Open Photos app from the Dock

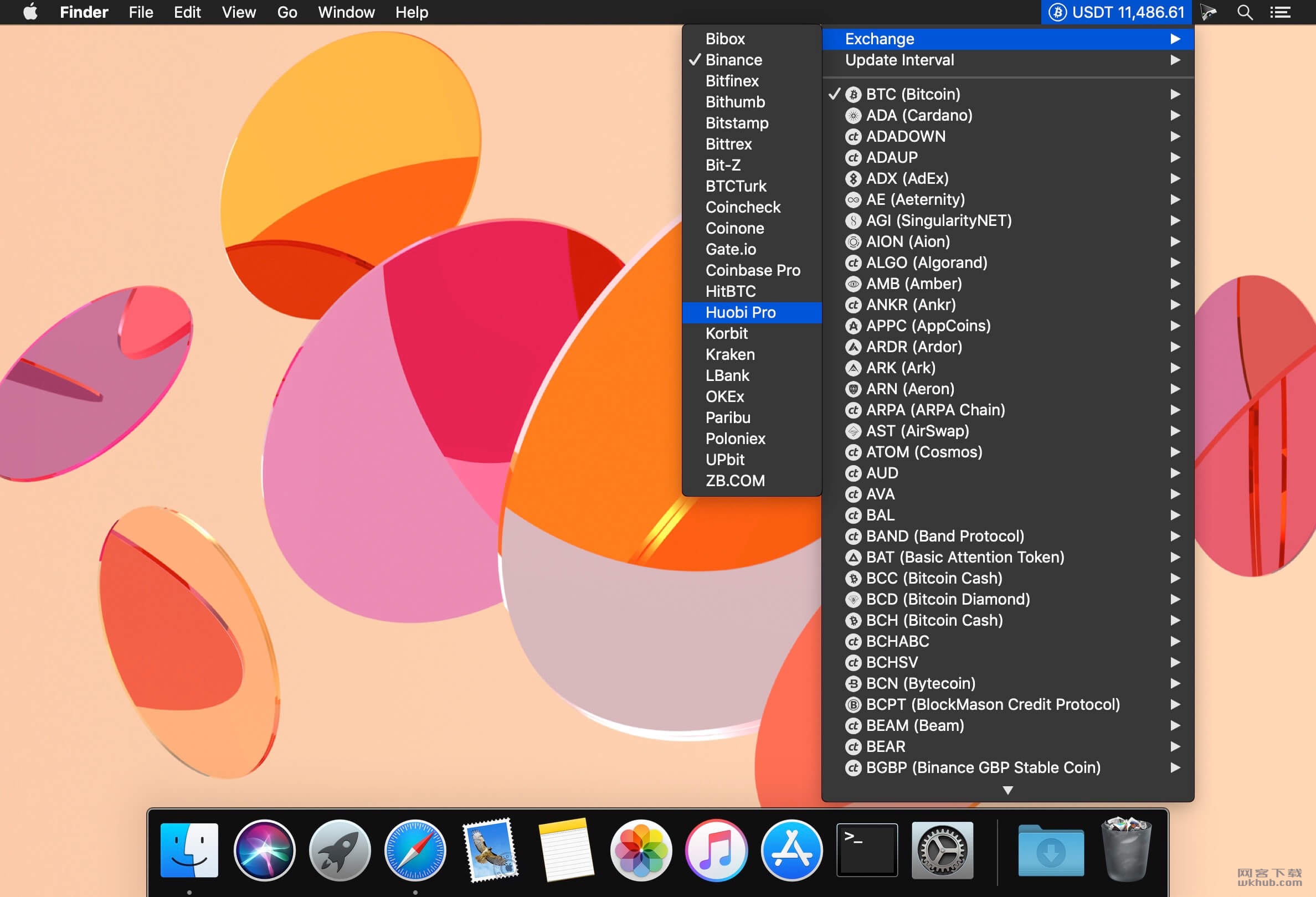coord(641,849)
